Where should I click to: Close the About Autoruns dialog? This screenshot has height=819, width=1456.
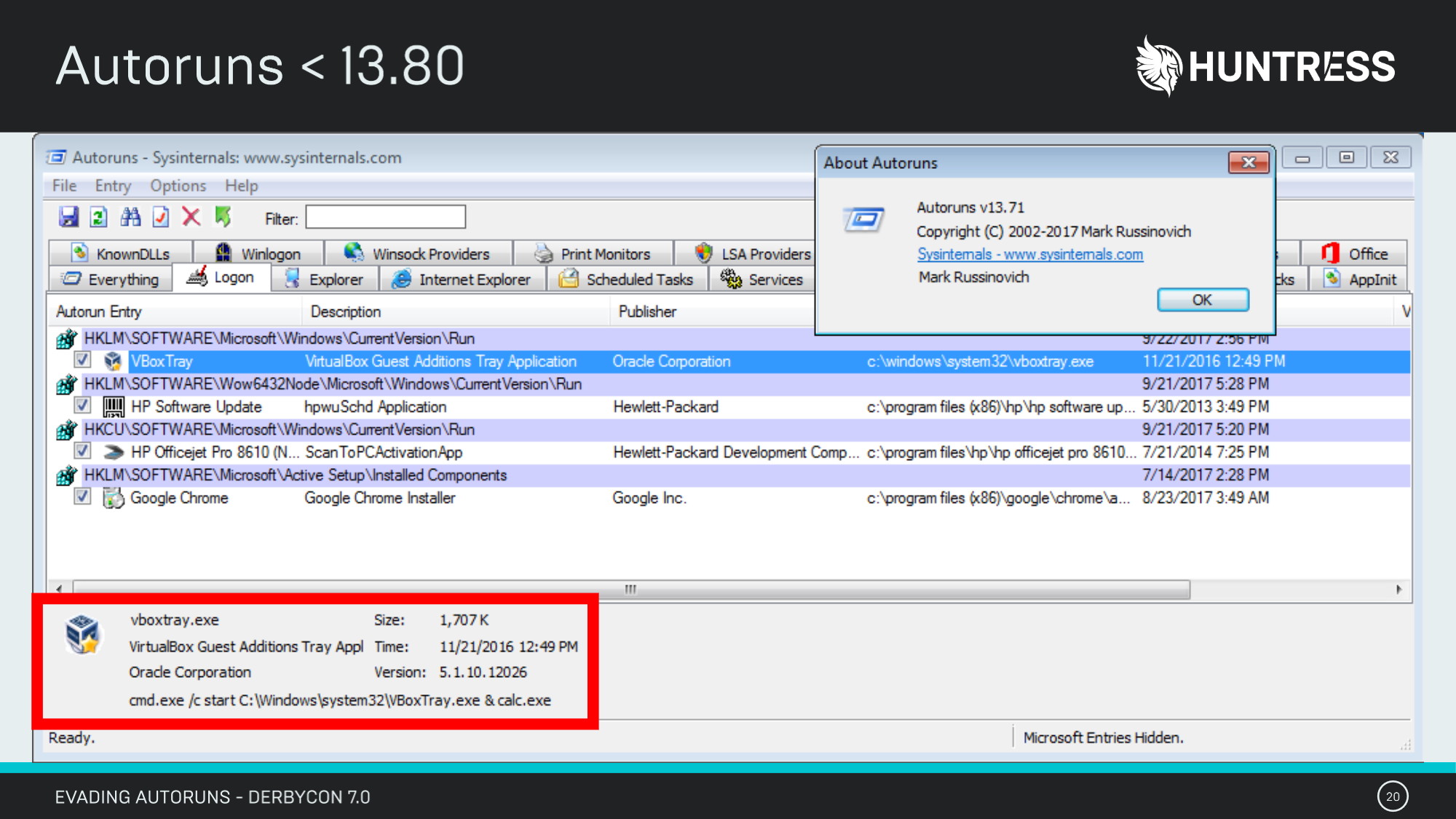[1249, 162]
